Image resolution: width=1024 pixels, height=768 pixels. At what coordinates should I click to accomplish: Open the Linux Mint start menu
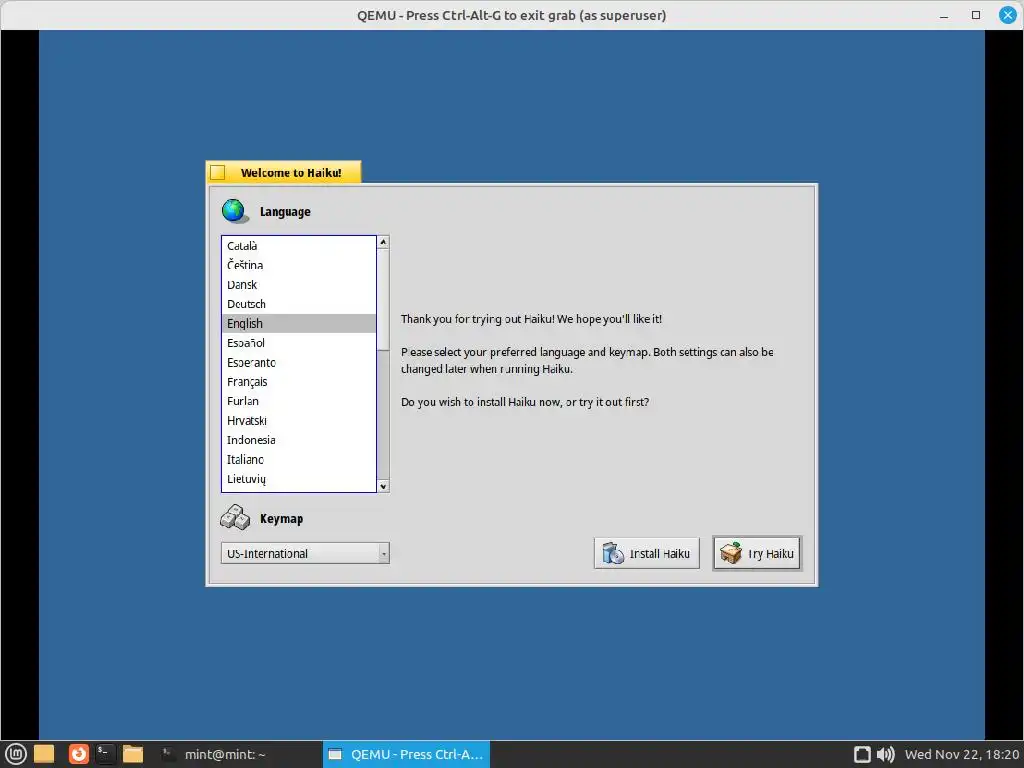pyautogui.click(x=15, y=754)
